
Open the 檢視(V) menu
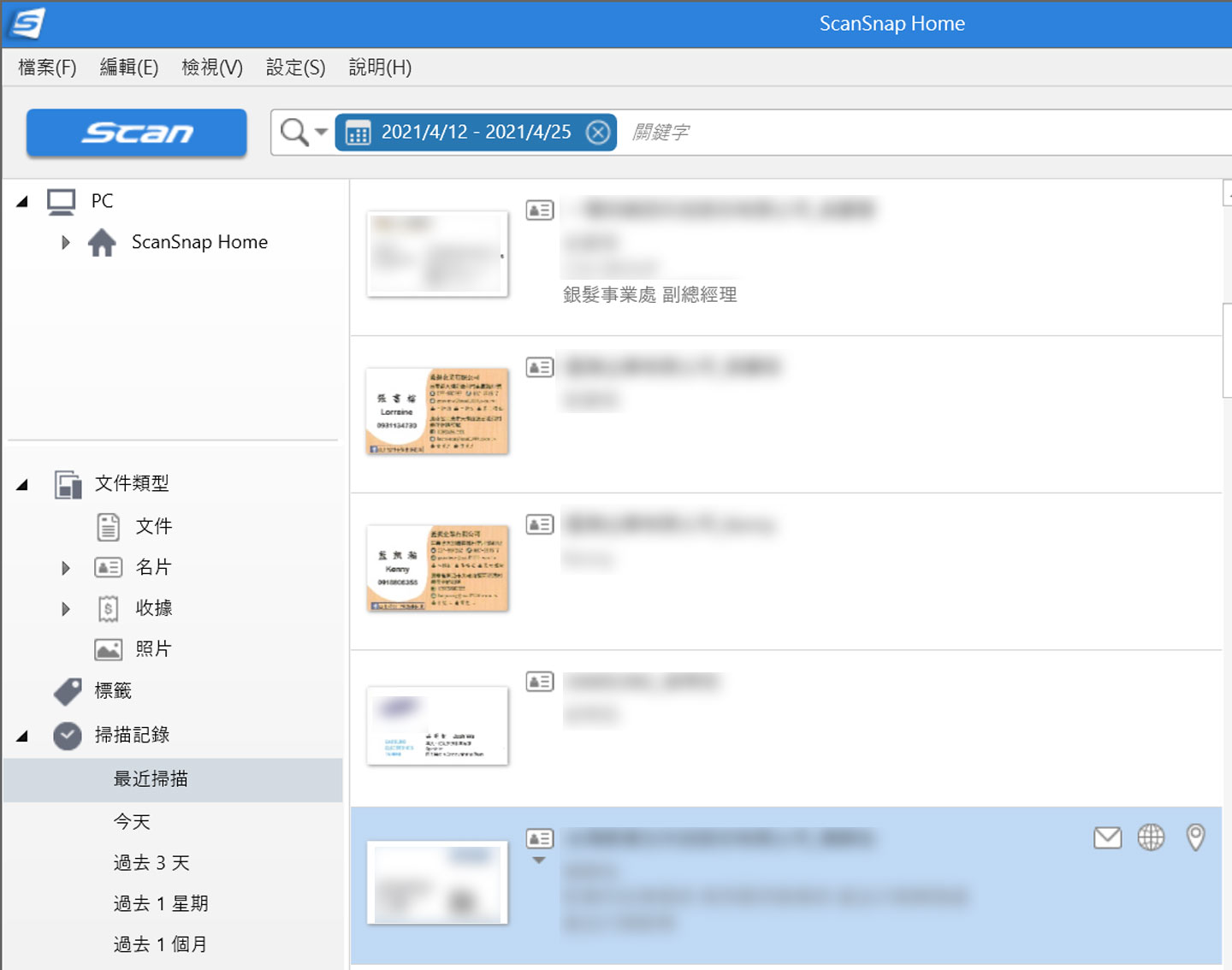(x=211, y=67)
